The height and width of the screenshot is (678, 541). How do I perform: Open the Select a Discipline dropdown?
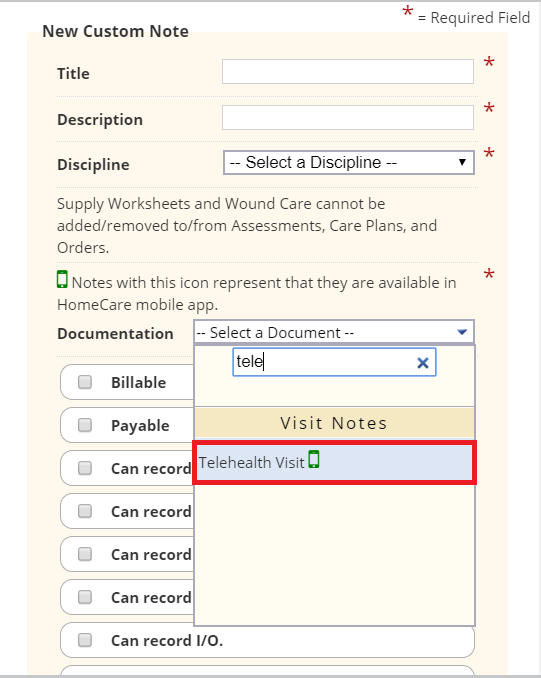coord(349,163)
